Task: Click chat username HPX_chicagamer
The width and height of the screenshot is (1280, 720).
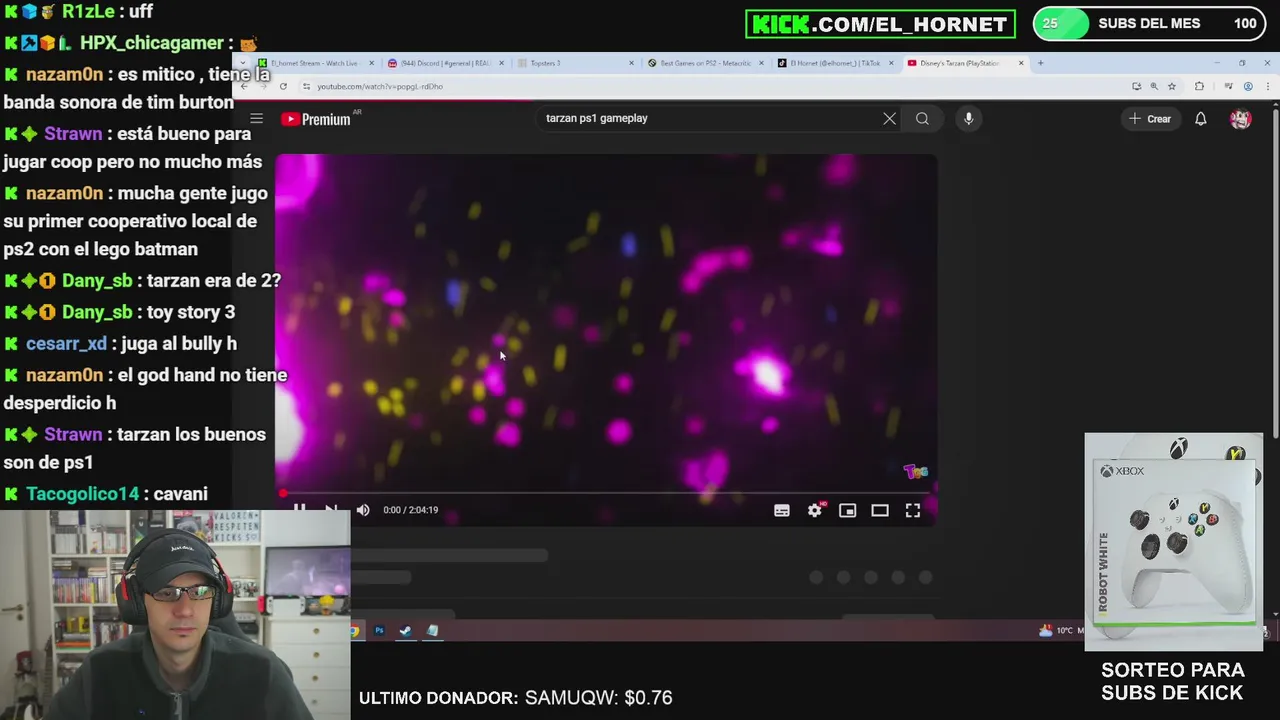Action: click(x=152, y=43)
